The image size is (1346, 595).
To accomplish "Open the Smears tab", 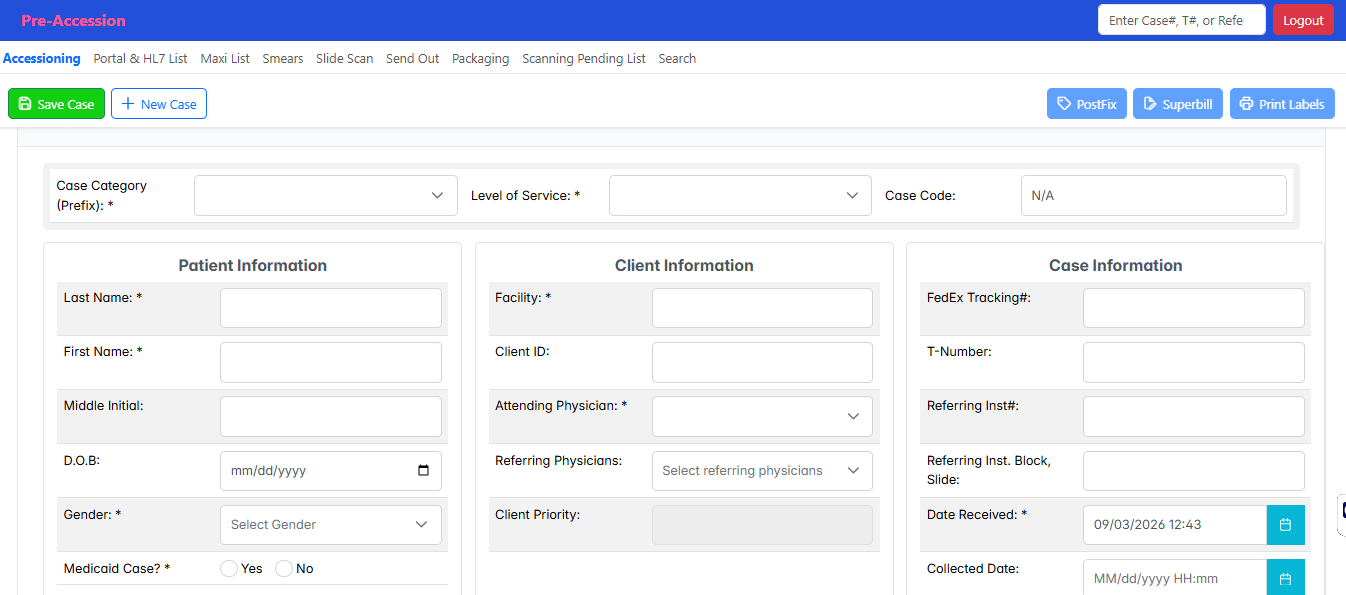I will (283, 58).
